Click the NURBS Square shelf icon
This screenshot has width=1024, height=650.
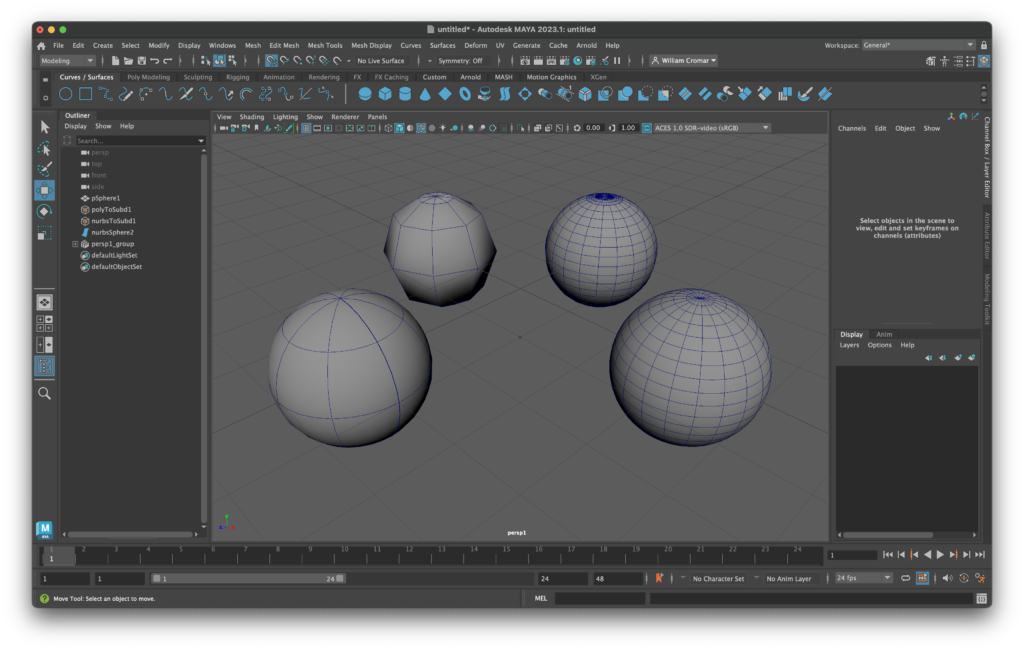86,94
